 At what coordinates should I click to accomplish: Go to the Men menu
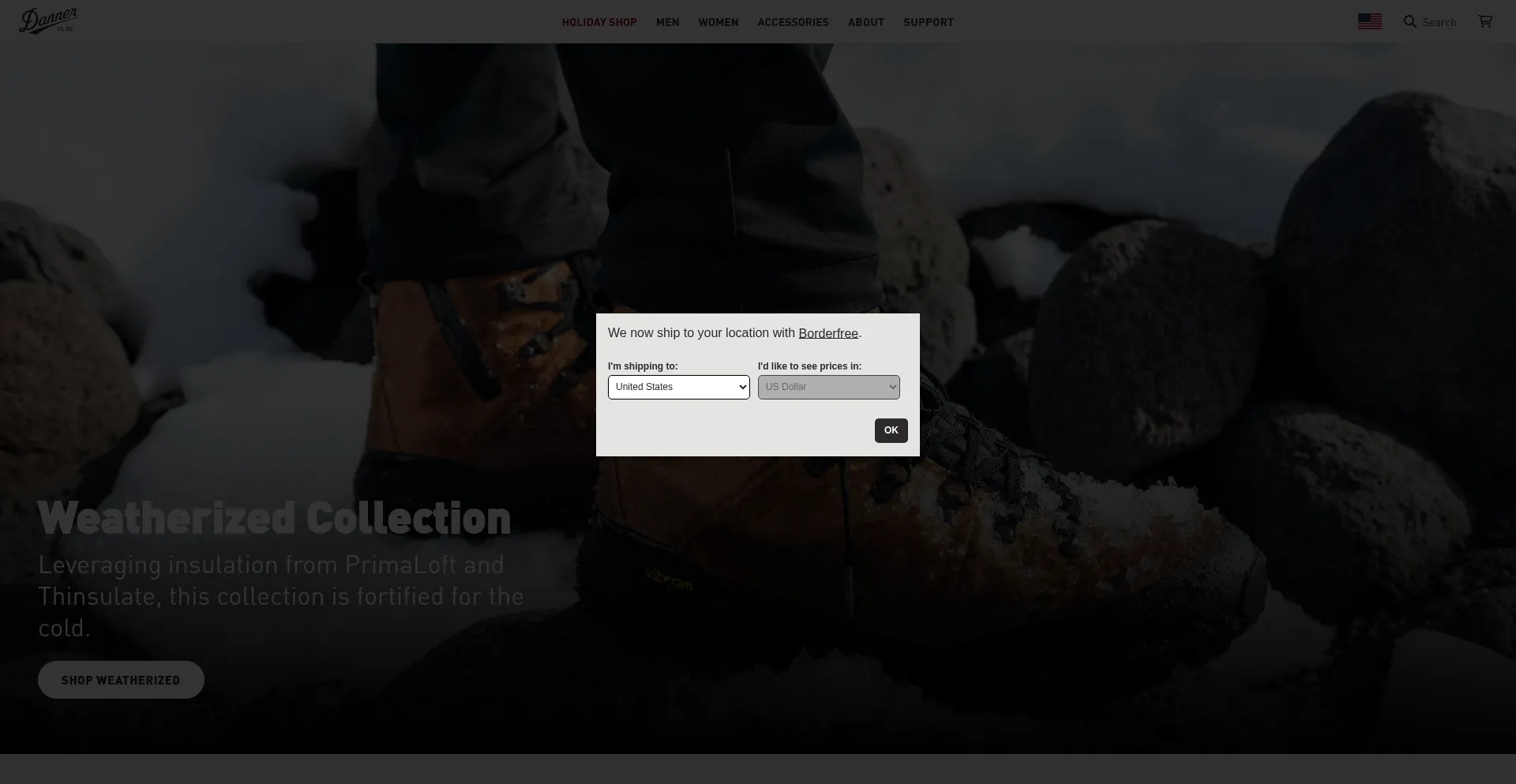(x=667, y=22)
